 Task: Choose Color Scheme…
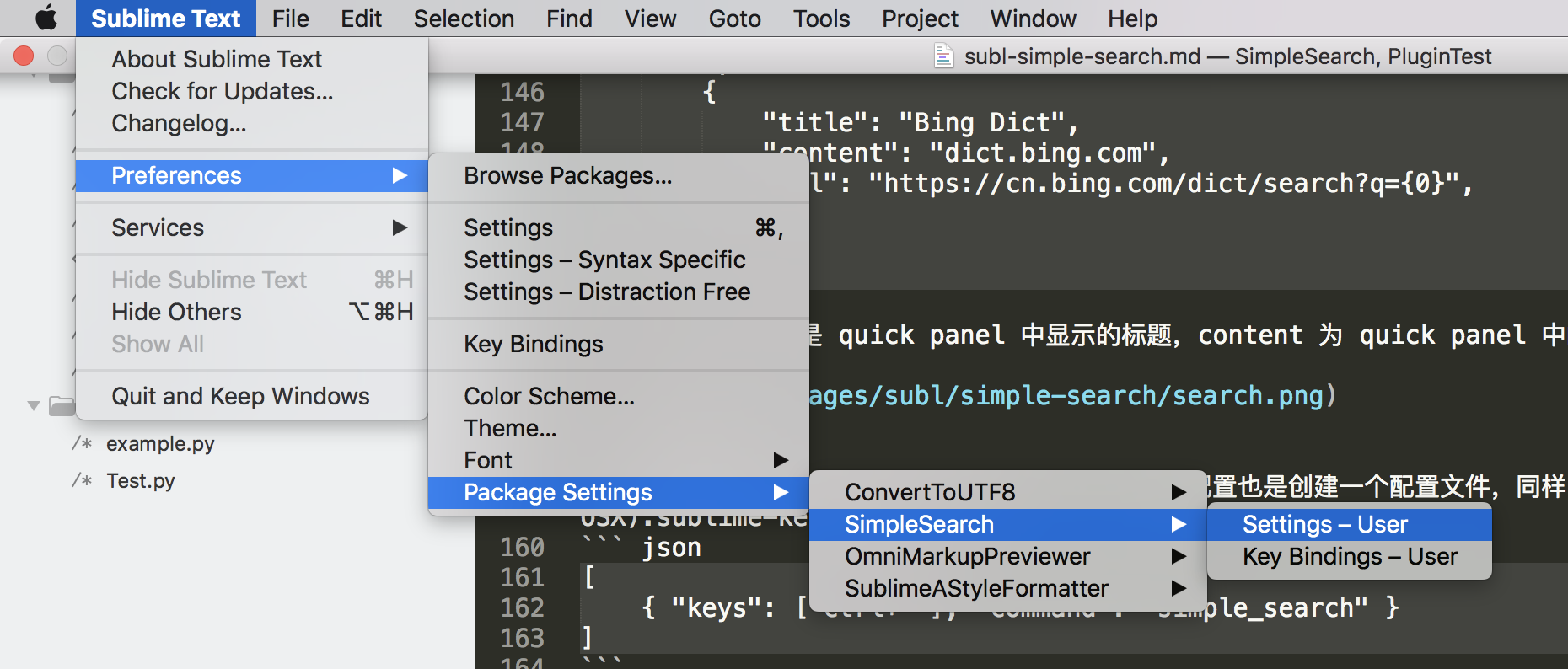[x=619, y=396]
